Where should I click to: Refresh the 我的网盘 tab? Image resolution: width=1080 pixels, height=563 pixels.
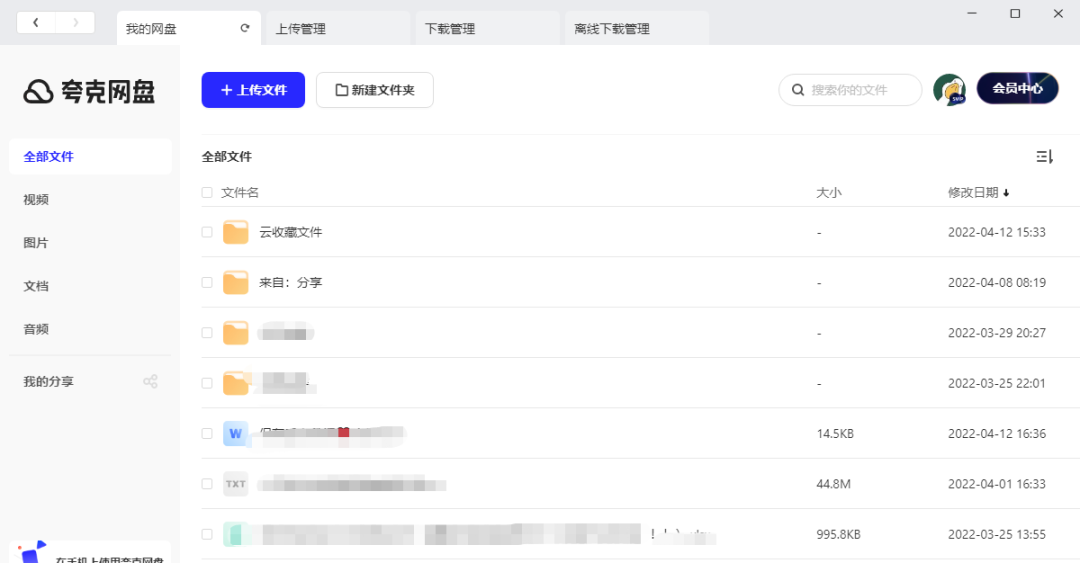[x=245, y=28]
